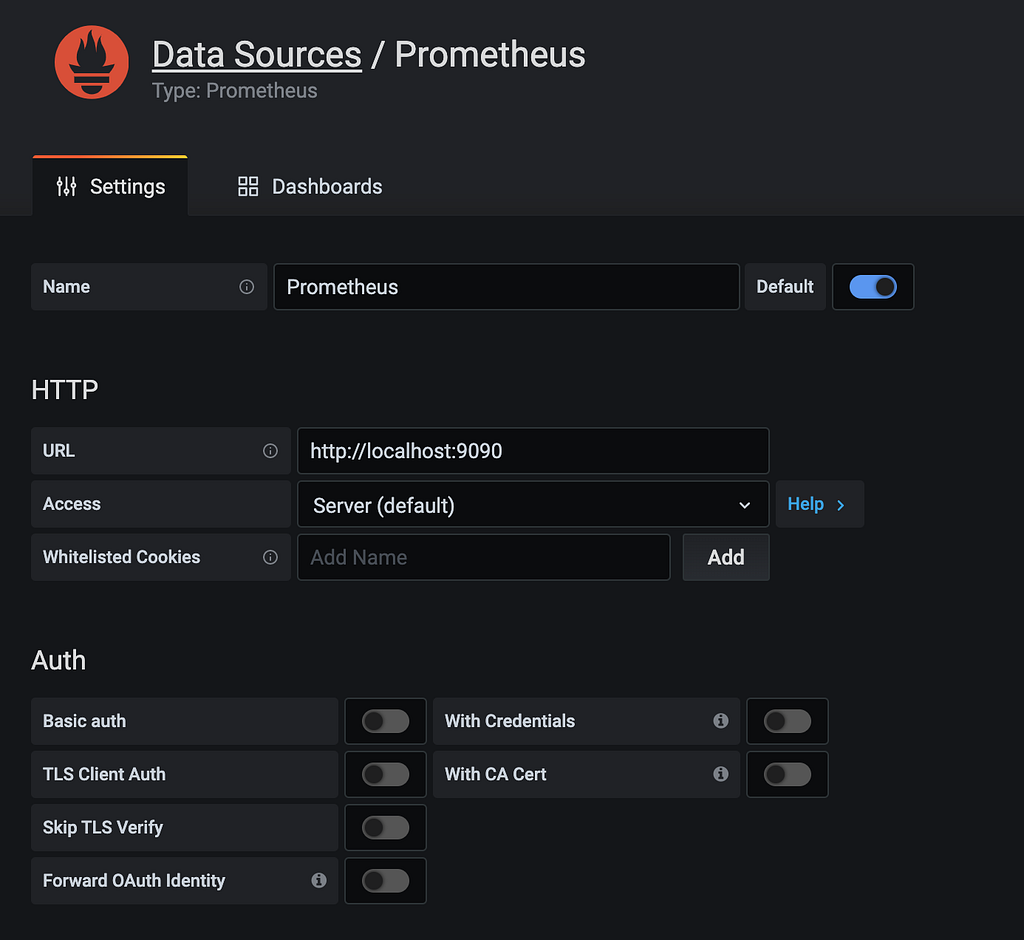Enable the TLS Client Auth switch
Screen dimensions: 1024x940
[x=385, y=775]
